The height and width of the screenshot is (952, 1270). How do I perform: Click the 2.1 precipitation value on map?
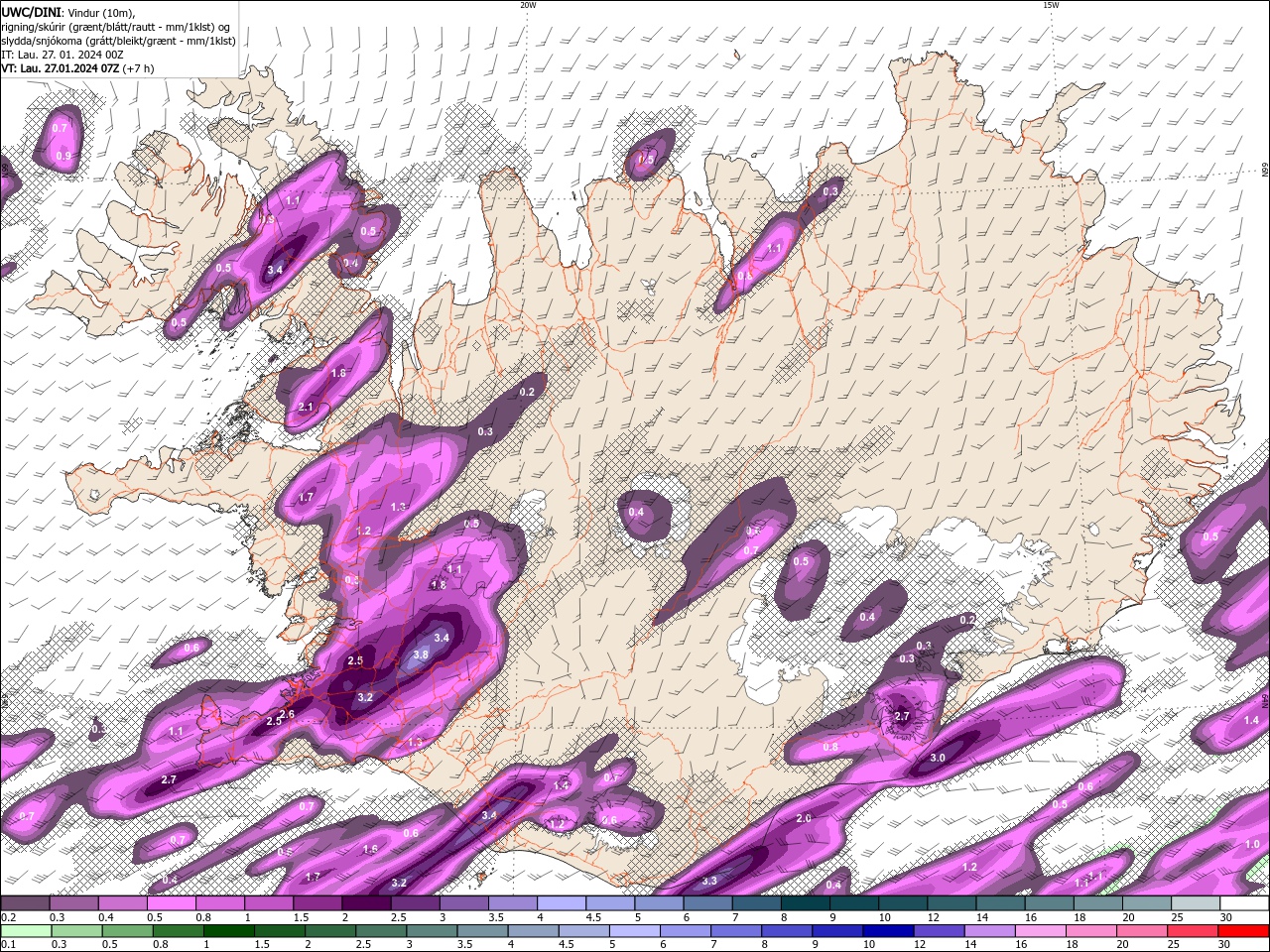(x=306, y=408)
